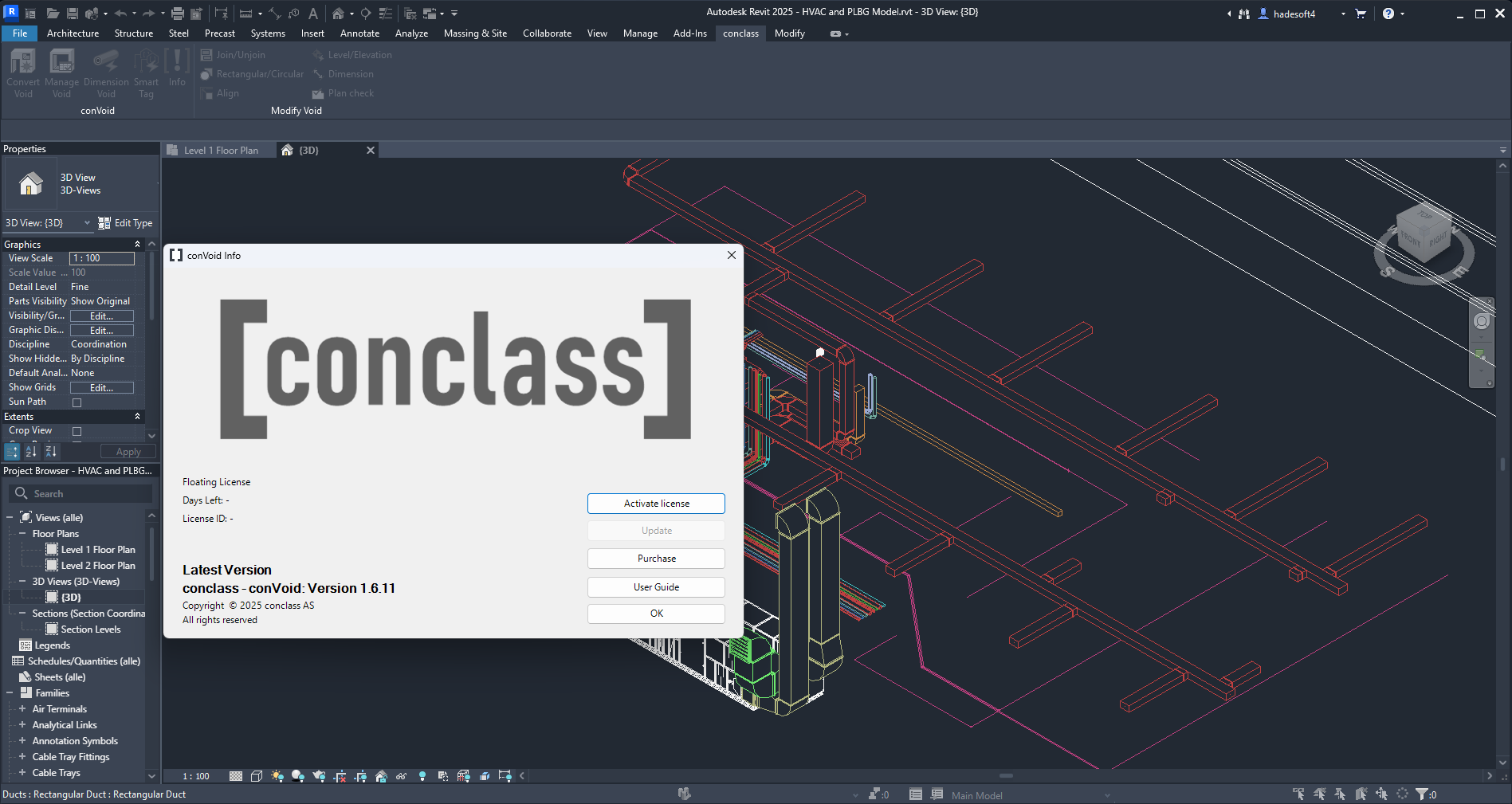The height and width of the screenshot is (804, 1512).
Task: Open the File menu tab
Action: tap(20, 33)
